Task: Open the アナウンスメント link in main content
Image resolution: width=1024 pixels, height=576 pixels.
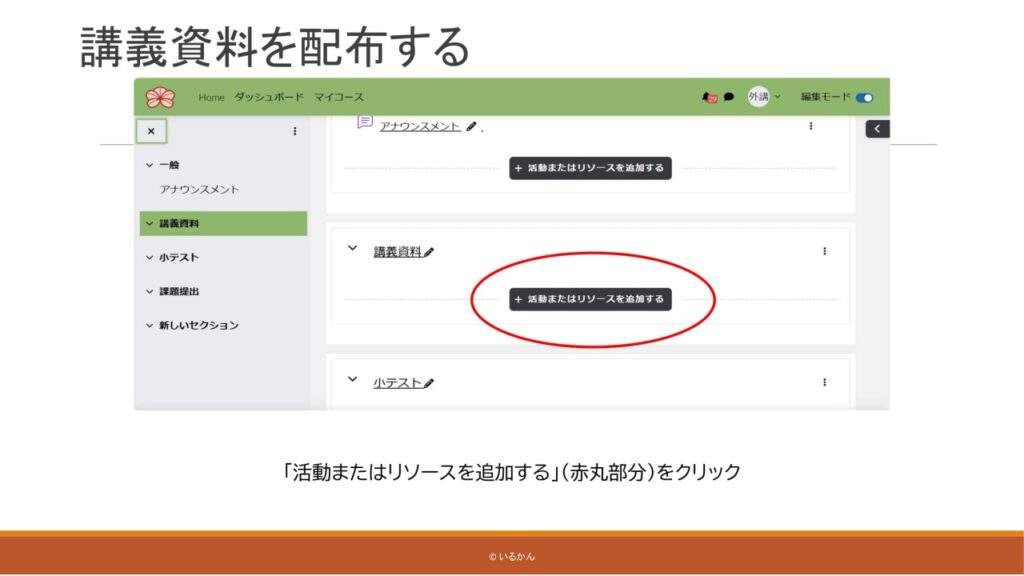Action: [x=420, y=127]
